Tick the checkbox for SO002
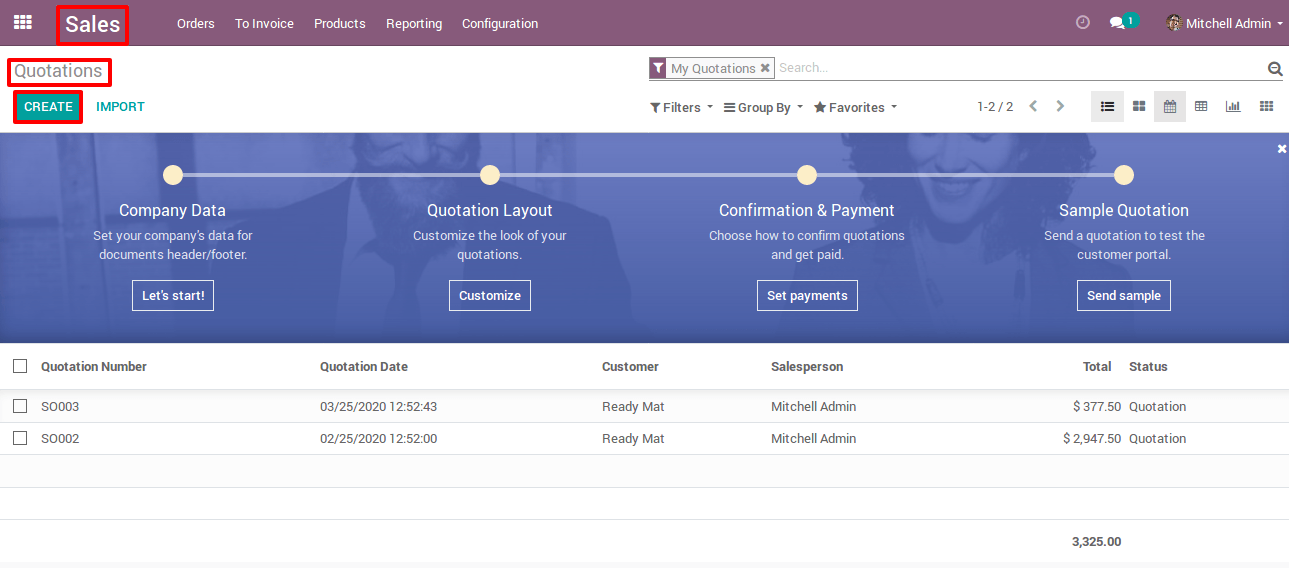Viewport: 1289px width, 568px height. [x=20, y=438]
